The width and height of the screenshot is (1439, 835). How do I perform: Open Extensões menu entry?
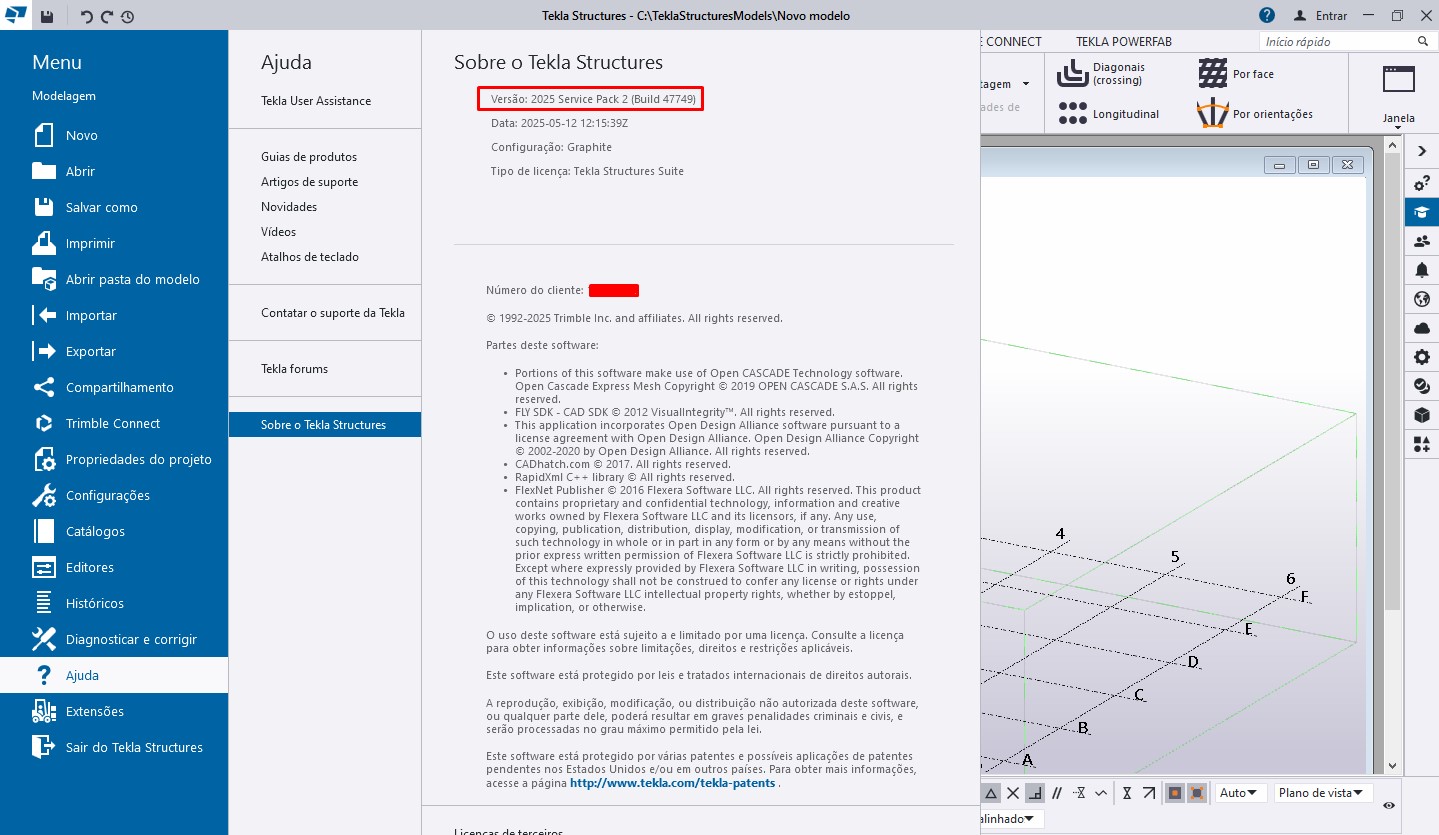[x=114, y=711]
